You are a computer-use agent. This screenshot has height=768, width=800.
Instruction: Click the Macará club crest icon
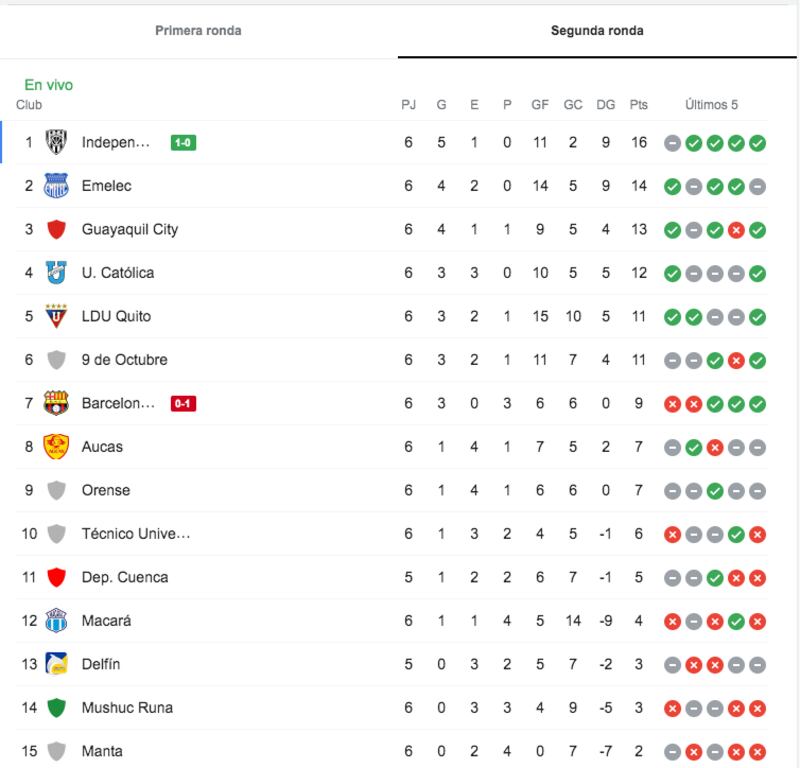point(56,621)
